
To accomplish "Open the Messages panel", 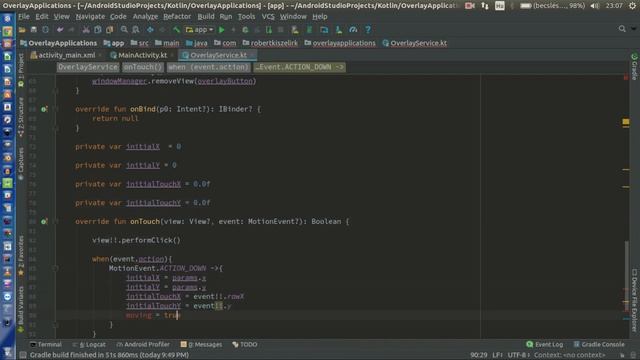I will point(201,344).
